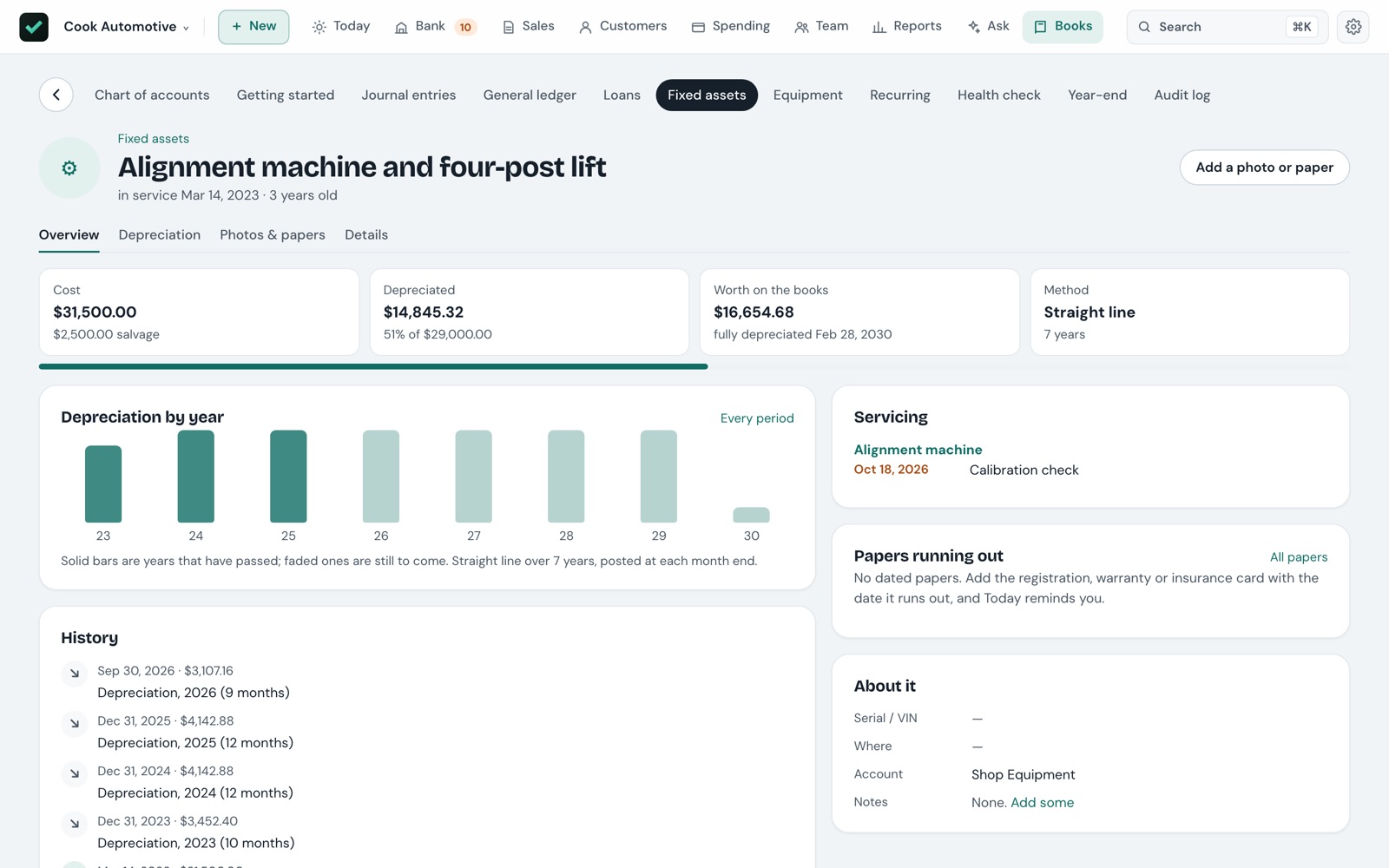
Task: Focus the Search field
Action: [x=1227, y=27]
